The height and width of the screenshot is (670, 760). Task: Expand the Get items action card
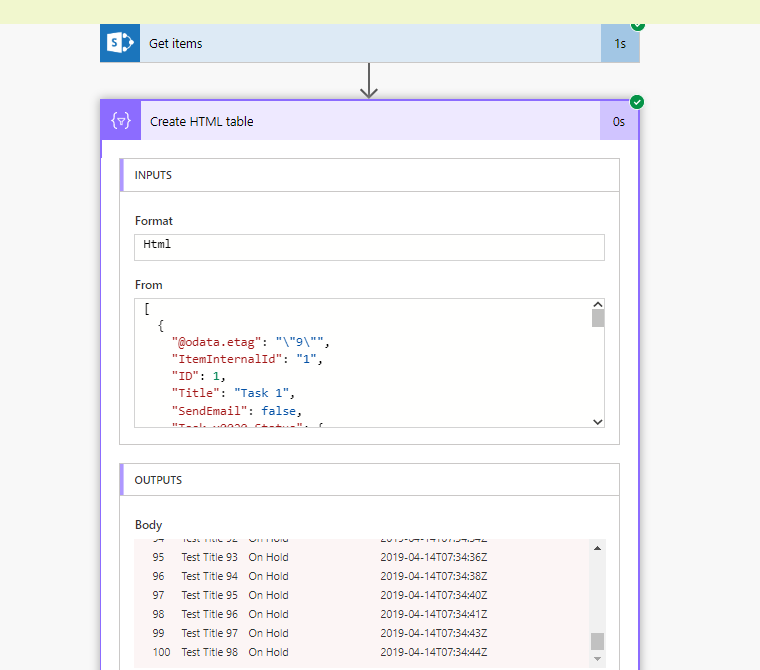coord(370,43)
